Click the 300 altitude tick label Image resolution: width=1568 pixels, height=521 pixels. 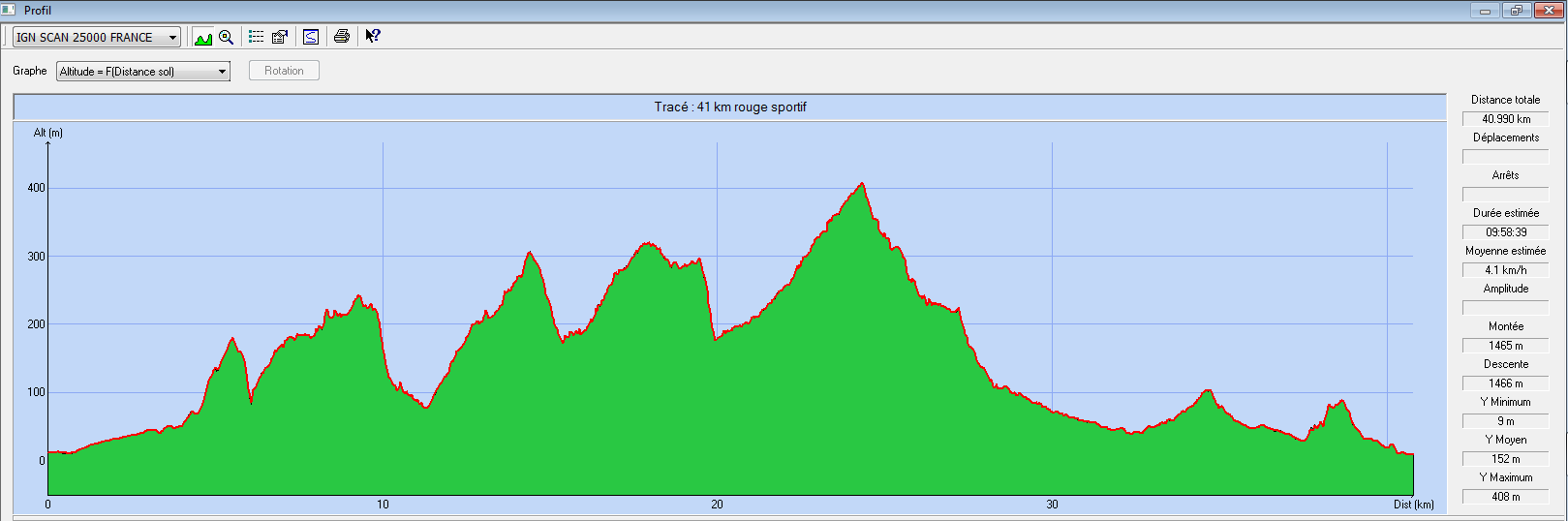(36, 257)
